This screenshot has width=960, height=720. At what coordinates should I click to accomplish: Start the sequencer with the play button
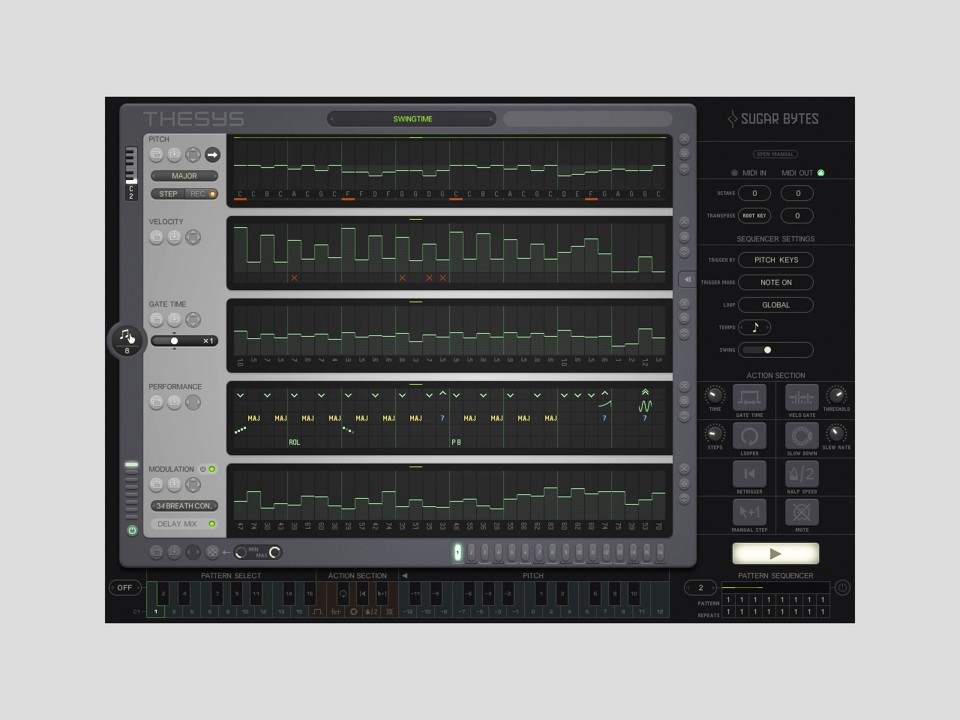click(776, 553)
